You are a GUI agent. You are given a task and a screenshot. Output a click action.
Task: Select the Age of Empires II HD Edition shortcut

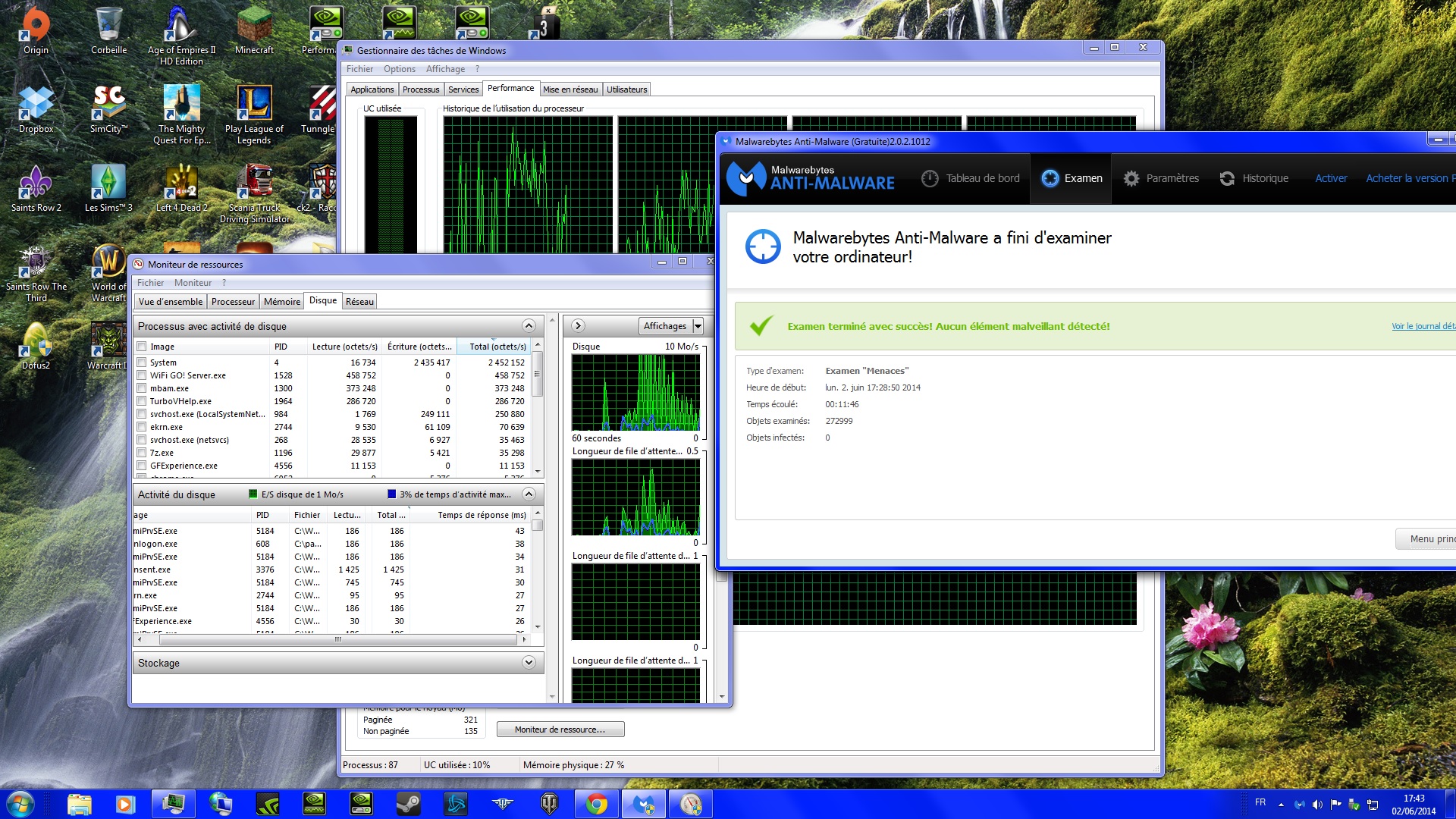[x=181, y=36]
